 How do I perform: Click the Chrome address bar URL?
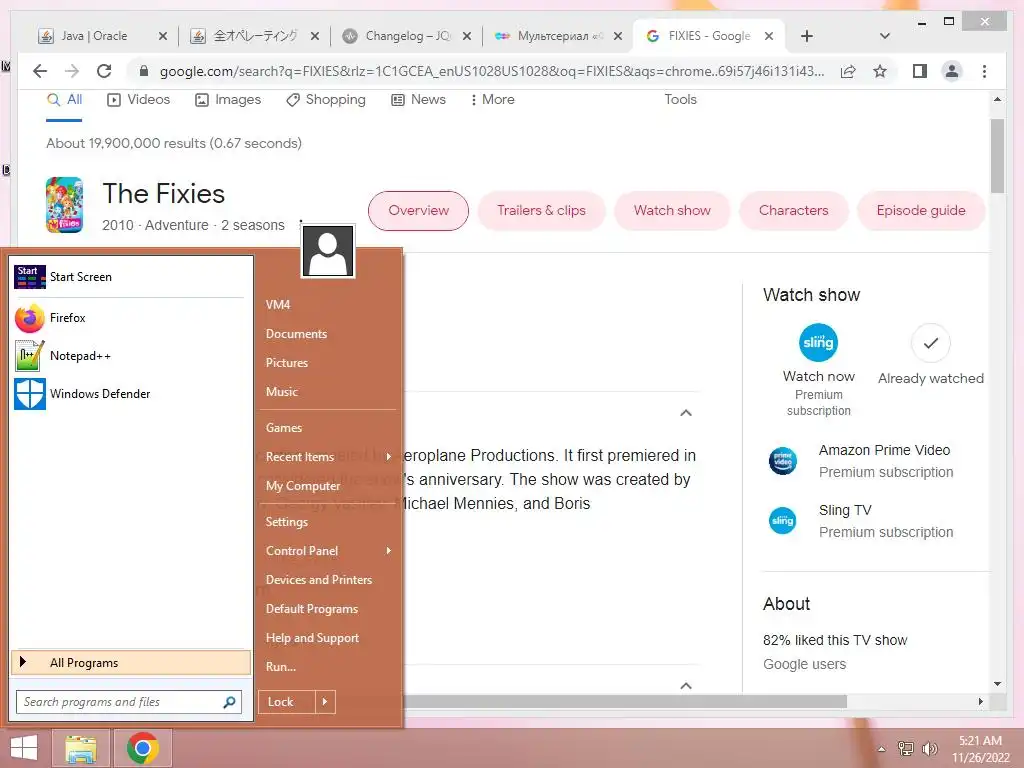coord(492,71)
